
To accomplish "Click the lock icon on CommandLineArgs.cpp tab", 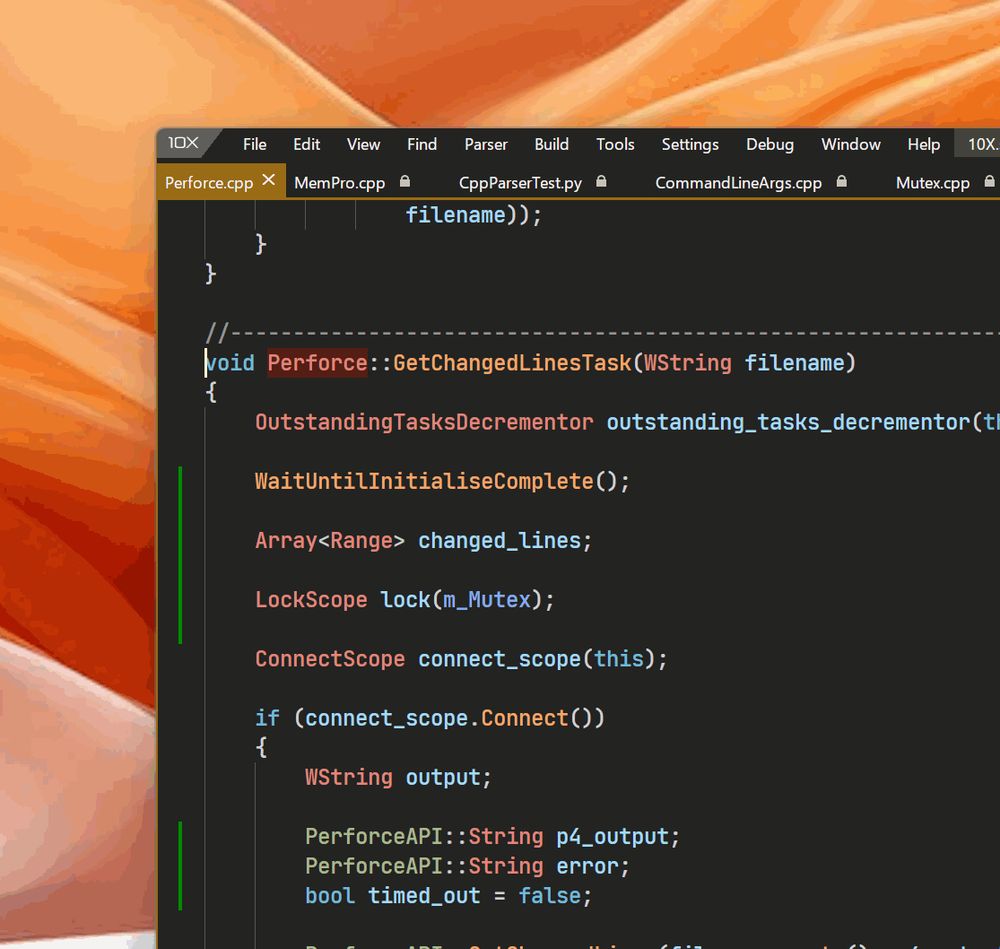I will [x=842, y=181].
